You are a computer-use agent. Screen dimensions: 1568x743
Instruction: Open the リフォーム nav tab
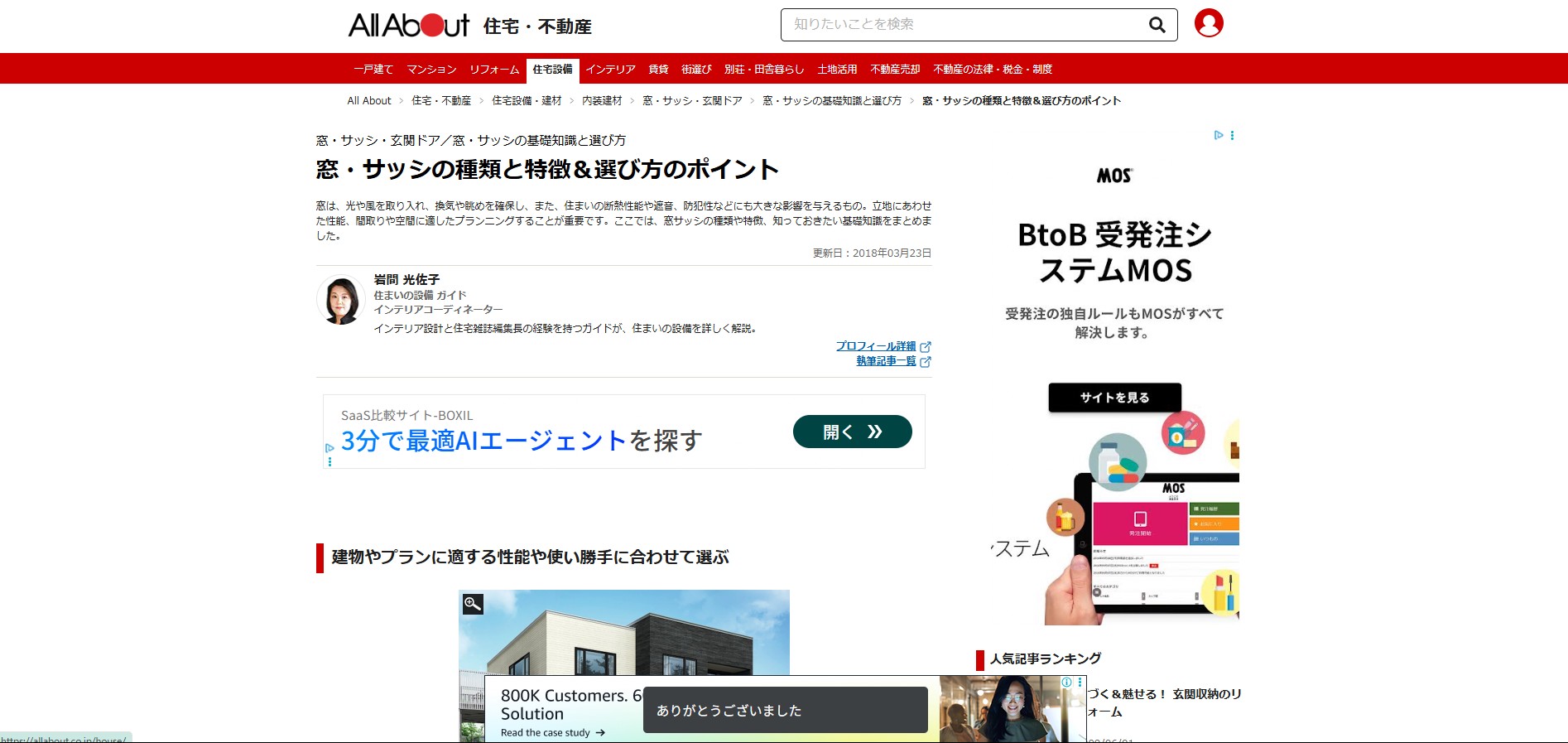[494, 70]
